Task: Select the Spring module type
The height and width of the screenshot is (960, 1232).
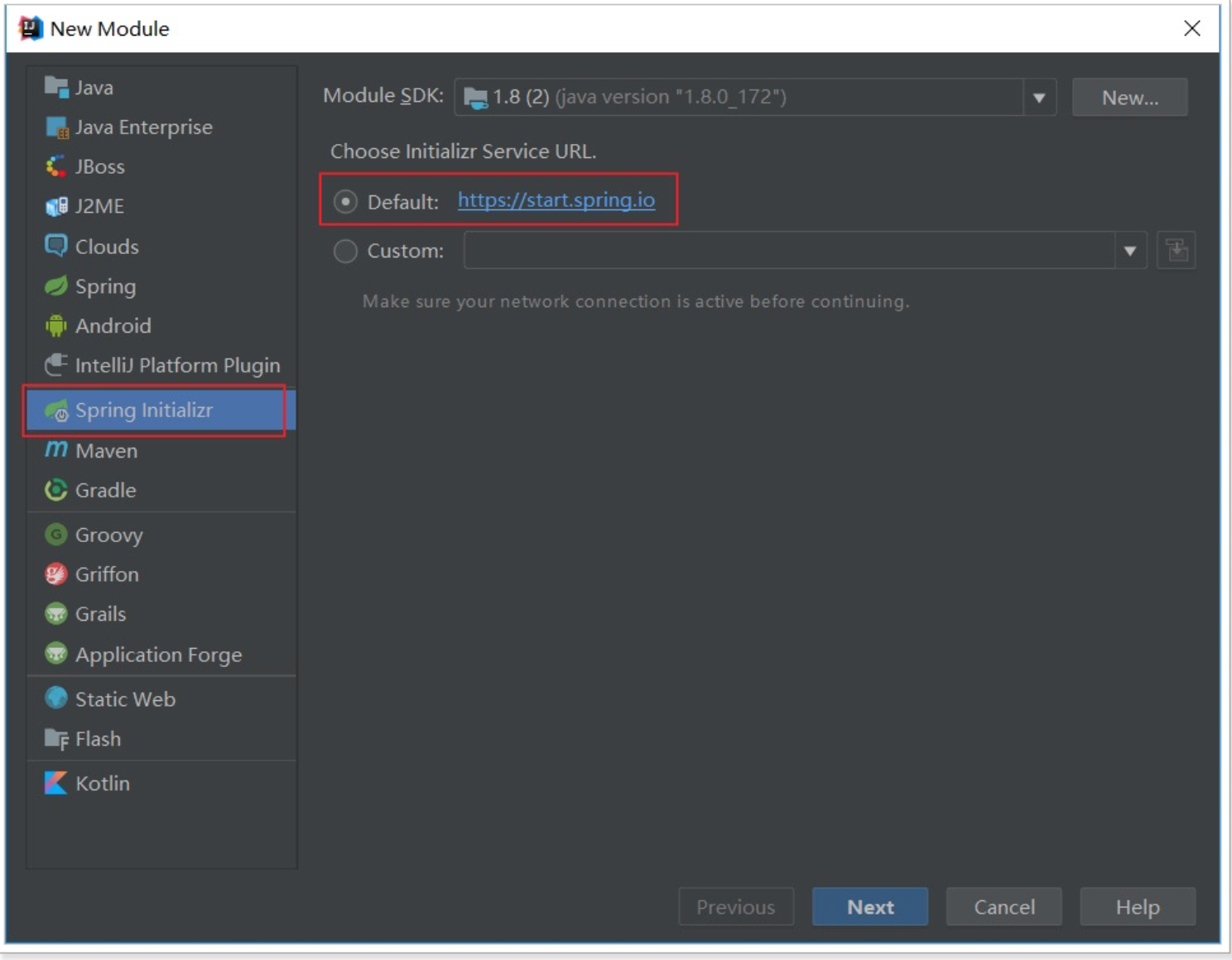Action: pos(161,286)
